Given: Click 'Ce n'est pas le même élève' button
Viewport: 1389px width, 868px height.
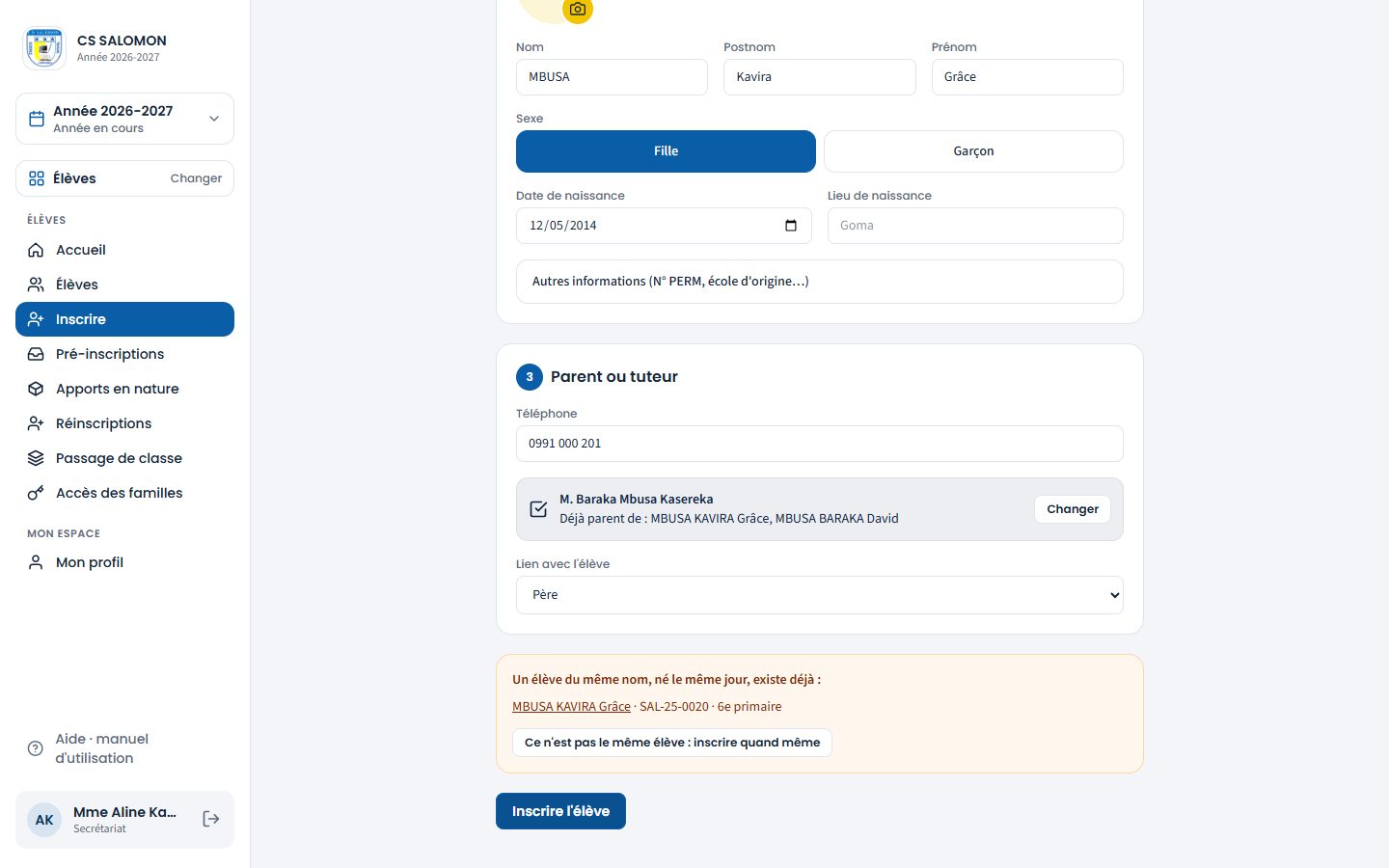Looking at the screenshot, I should 672,743.
